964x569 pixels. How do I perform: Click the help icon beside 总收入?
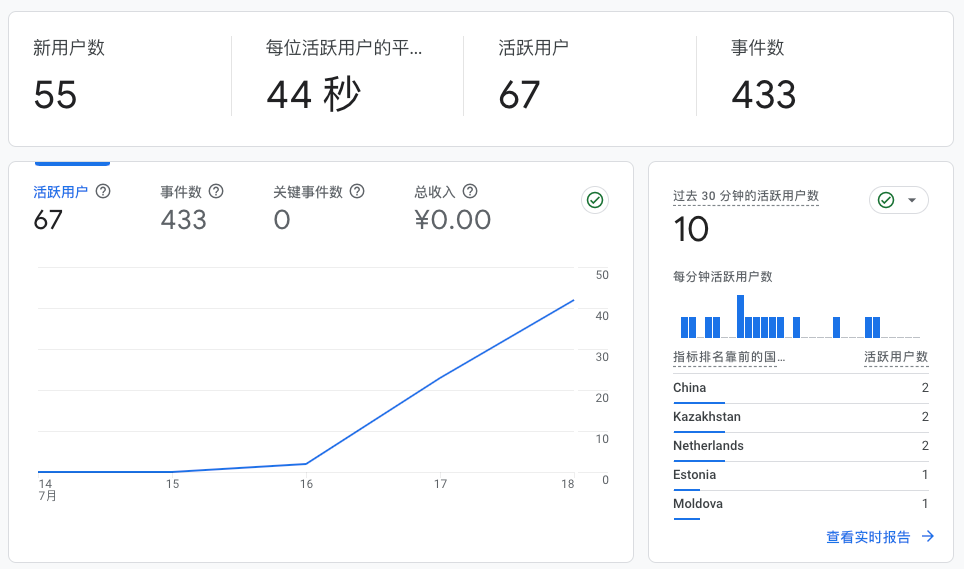pos(470,191)
